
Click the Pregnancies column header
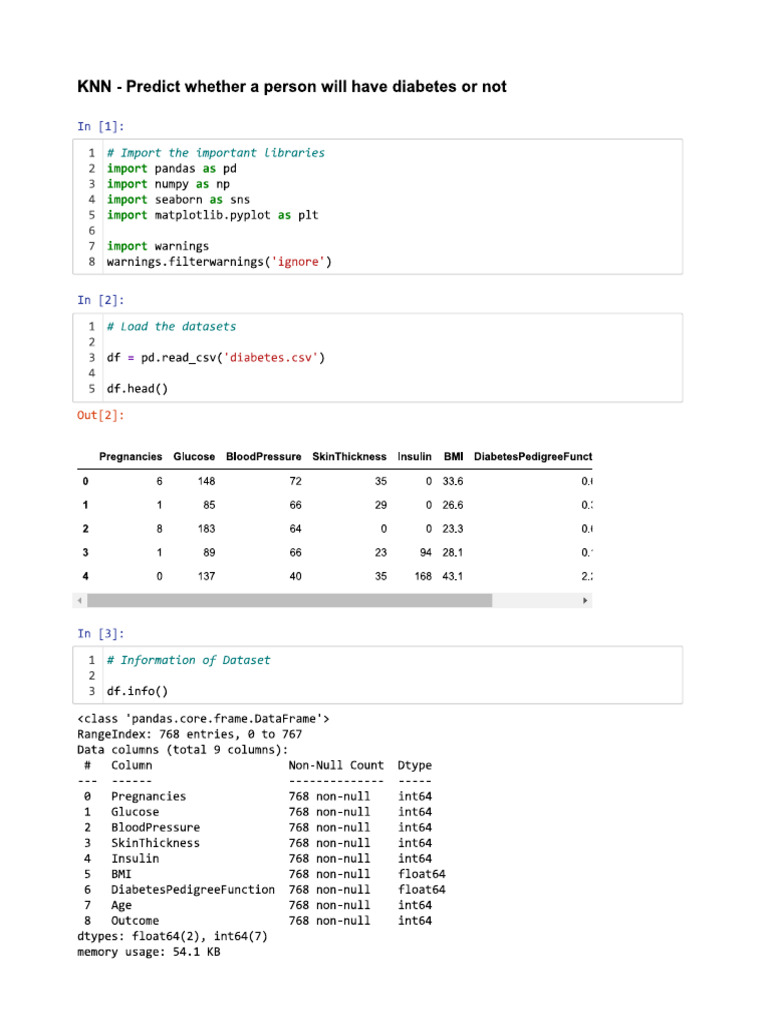click(130, 457)
